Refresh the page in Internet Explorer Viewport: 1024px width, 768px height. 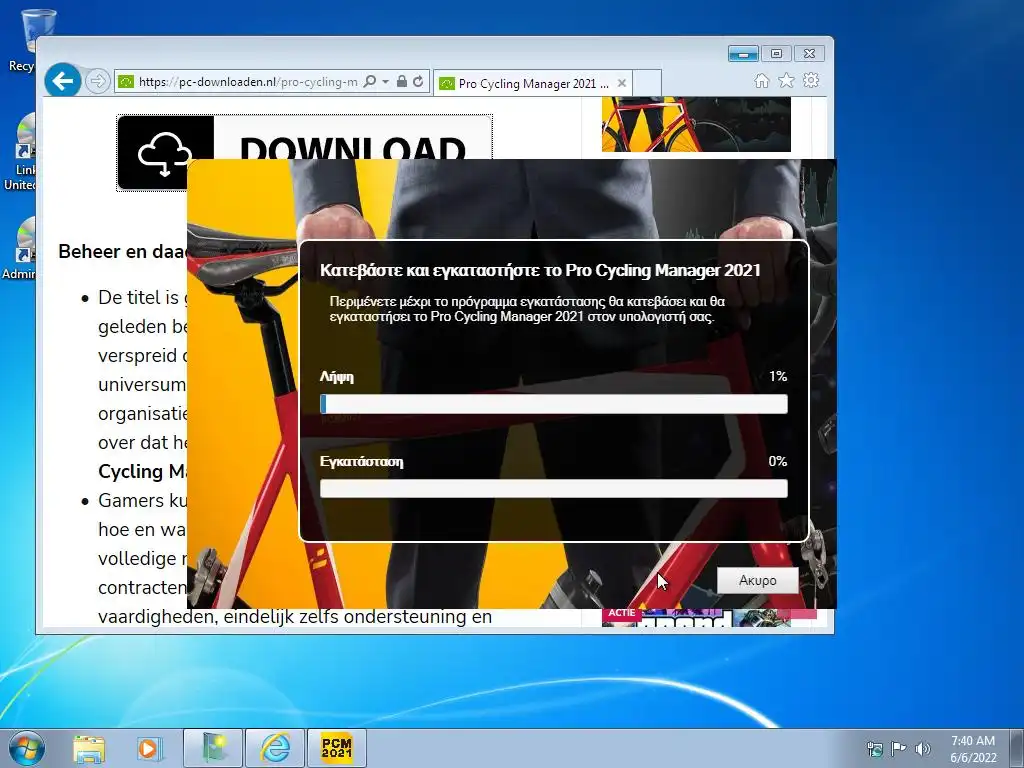coord(418,82)
